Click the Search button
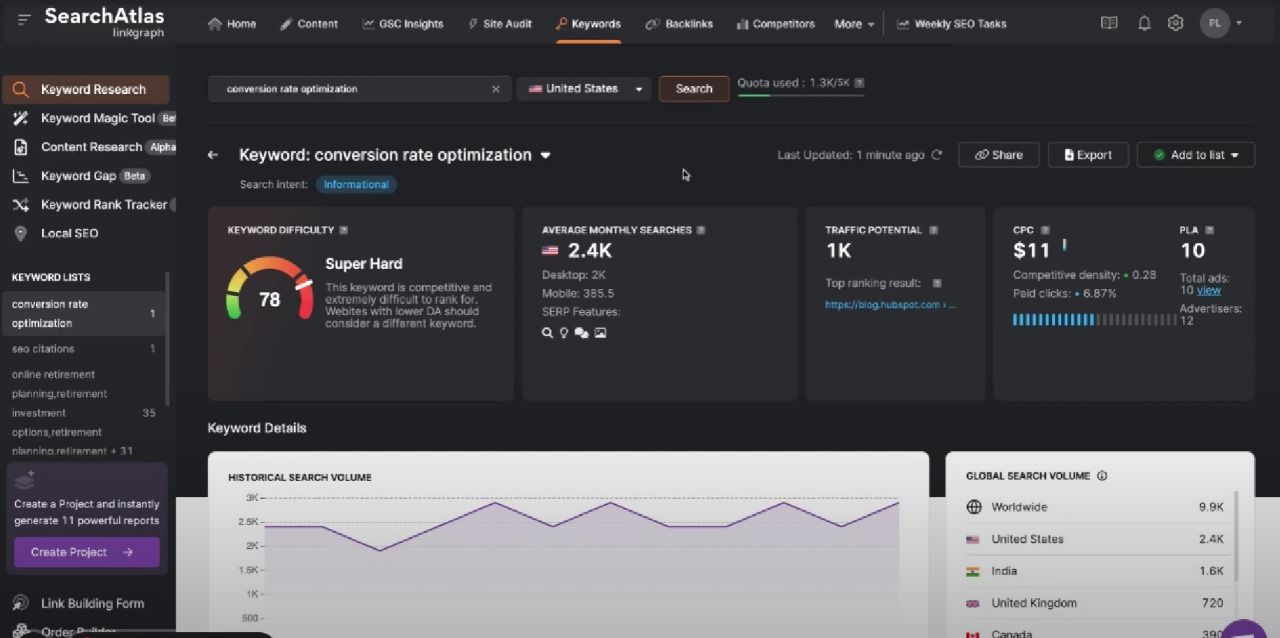 [694, 89]
